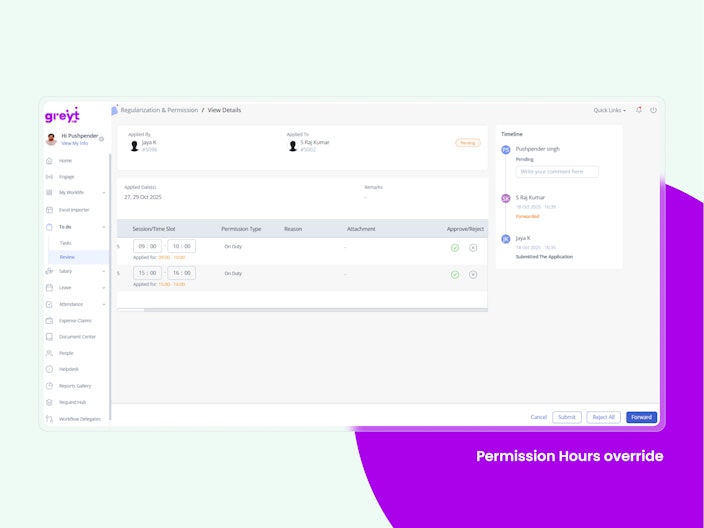The height and width of the screenshot is (528, 704).
Task: Open the notifications bell icon
Action: (638, 110)
